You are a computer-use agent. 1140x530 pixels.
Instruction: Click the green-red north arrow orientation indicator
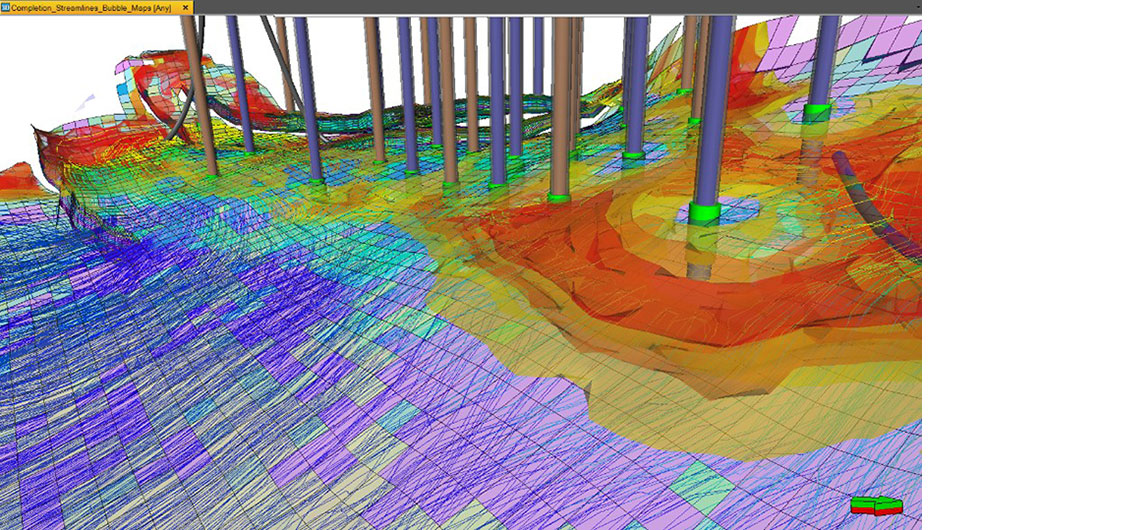click(876, 505)
